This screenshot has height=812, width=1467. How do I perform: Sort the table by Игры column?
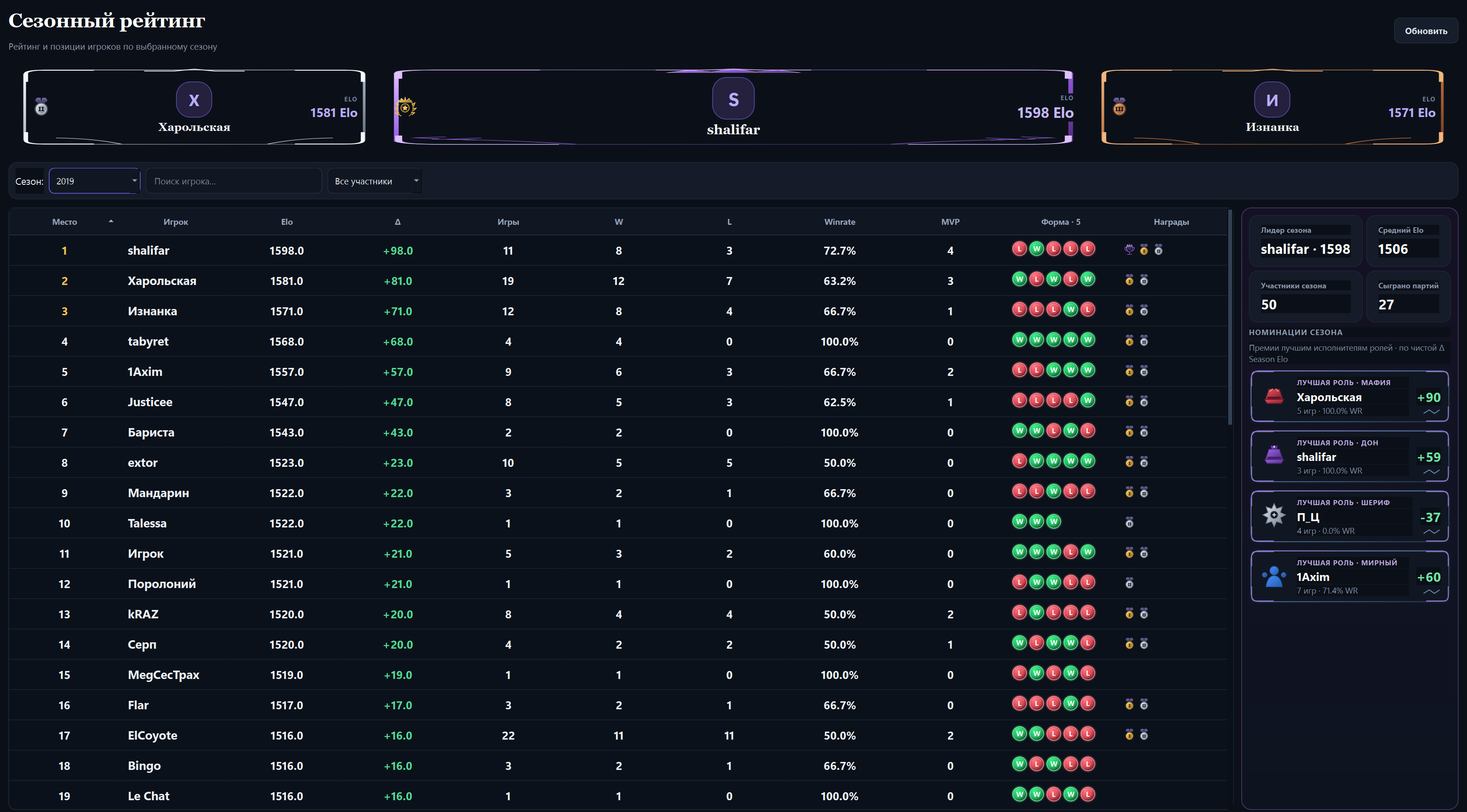(508, 222)
